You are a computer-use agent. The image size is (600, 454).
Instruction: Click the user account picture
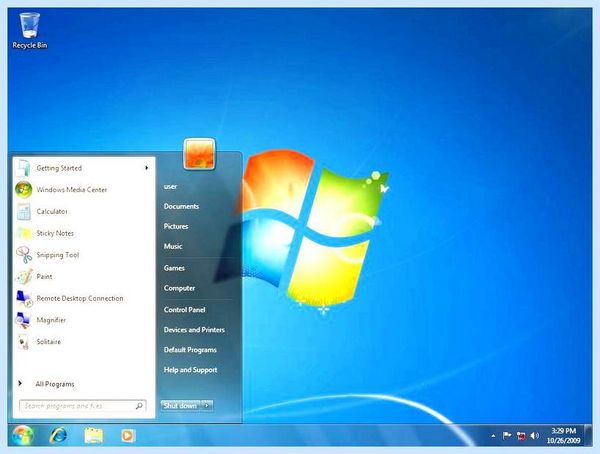click(199, 154)
